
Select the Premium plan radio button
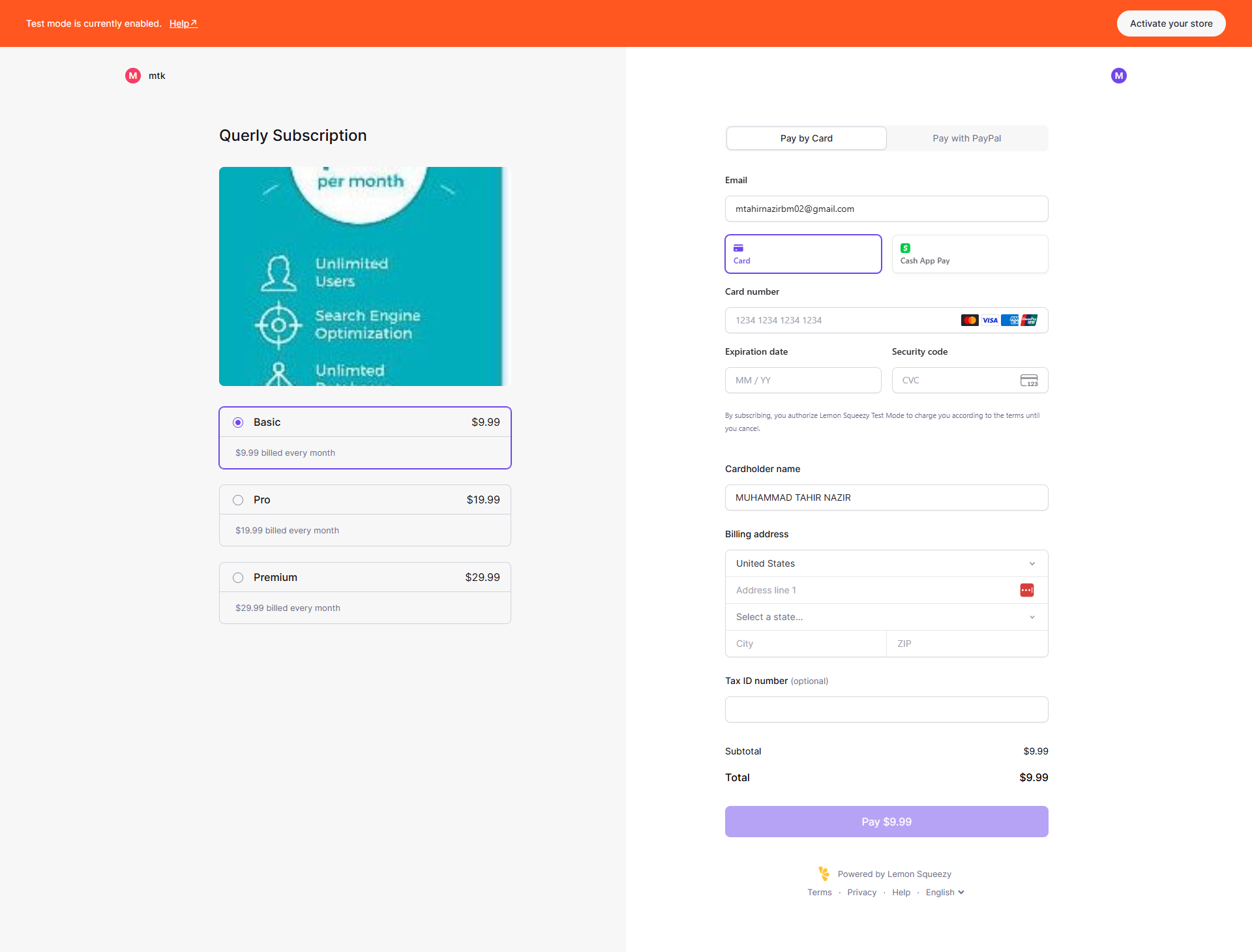[238, 578]
